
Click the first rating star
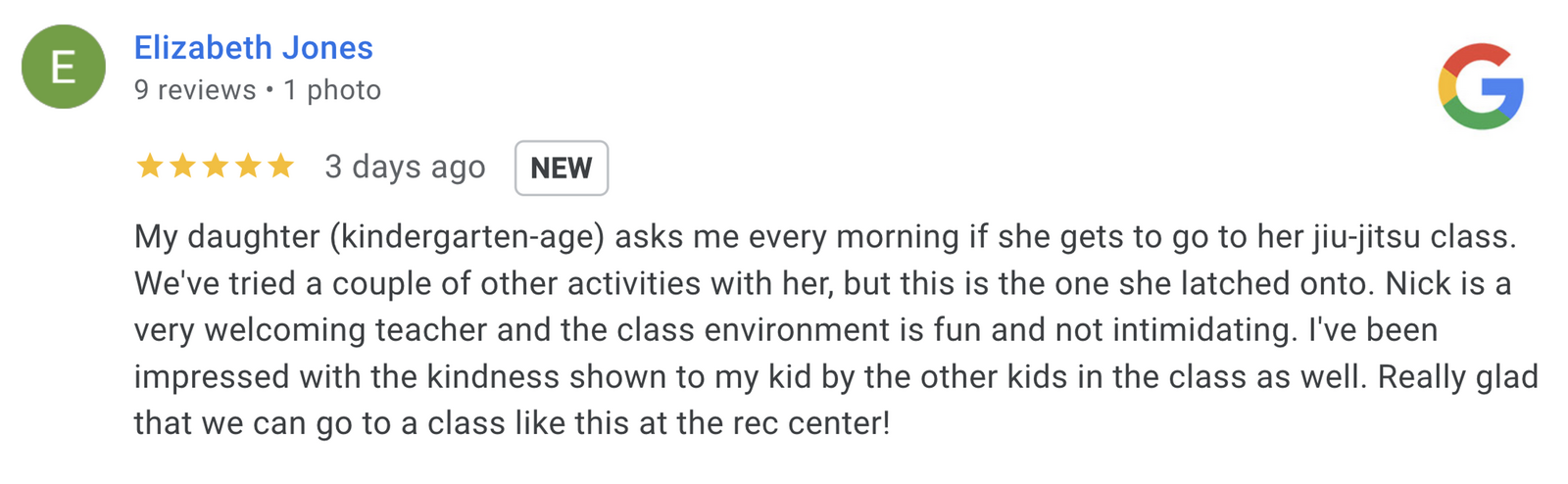[x=150, y=167]
